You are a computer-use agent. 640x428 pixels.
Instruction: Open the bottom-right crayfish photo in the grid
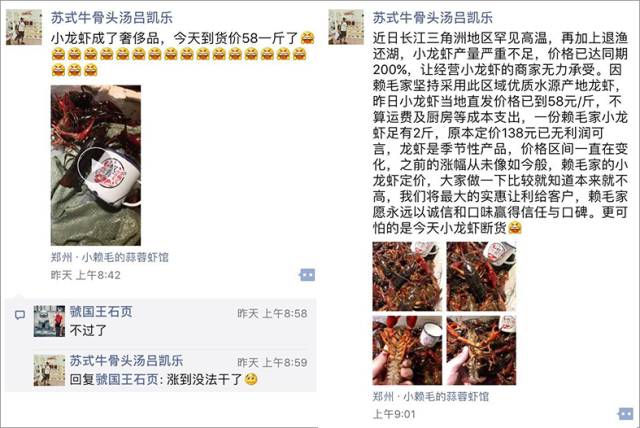481,350
